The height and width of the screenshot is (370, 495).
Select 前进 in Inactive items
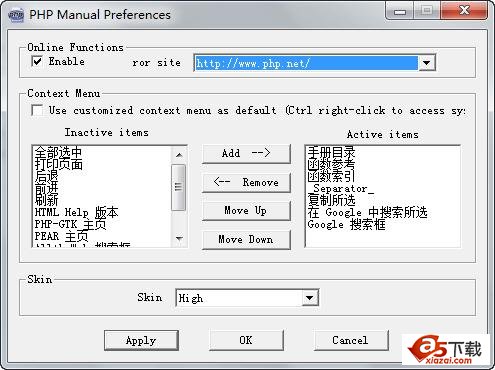point(47,188)
